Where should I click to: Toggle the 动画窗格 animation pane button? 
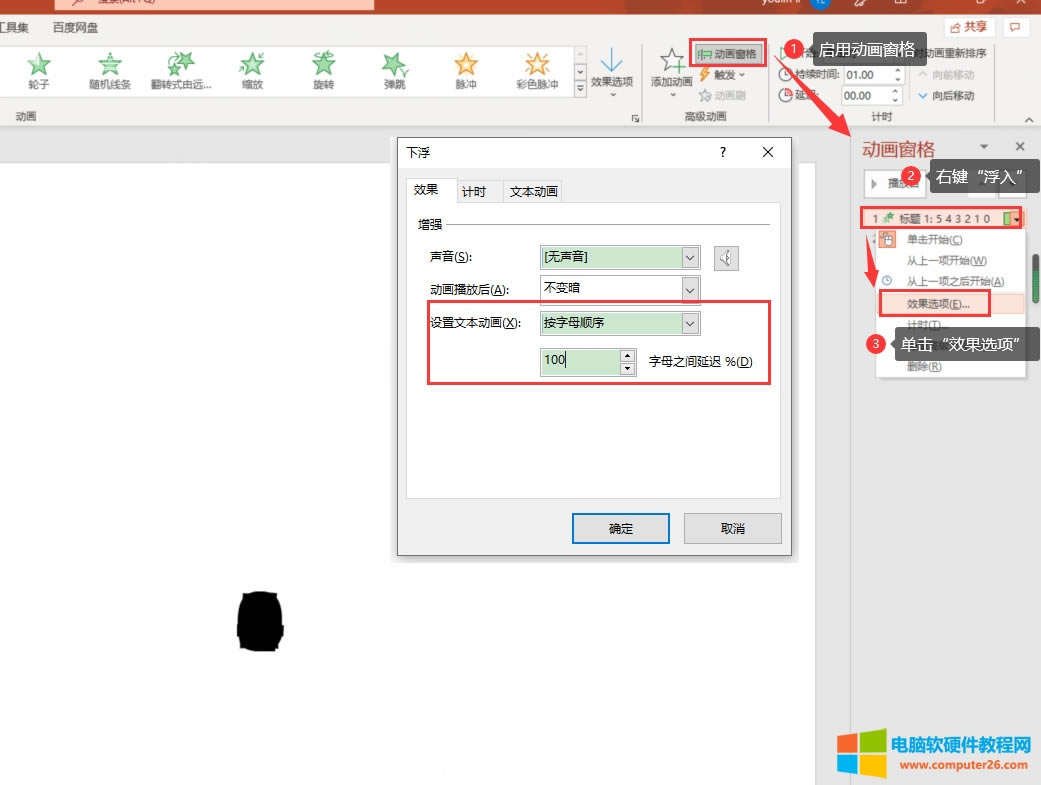729,53
